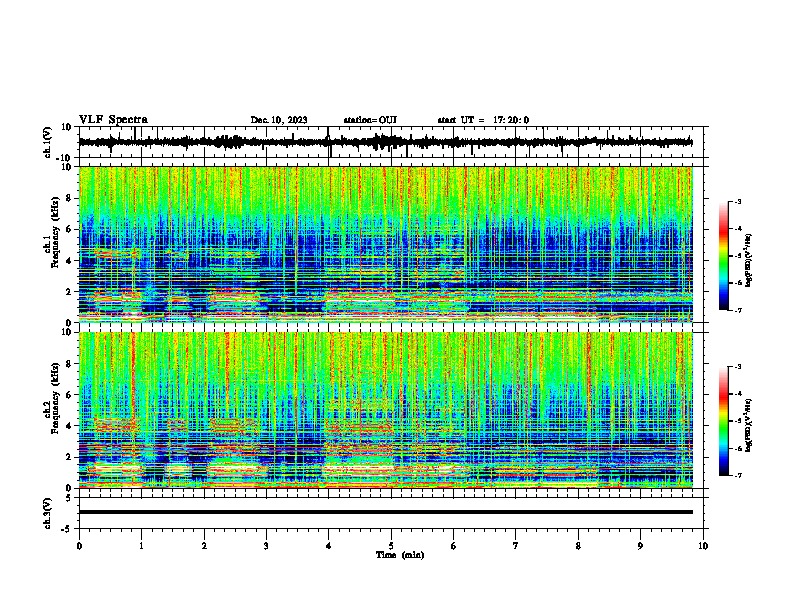Click inside the ch.2 spectrogram panel

pyautogui.click(x=391, y=410)
